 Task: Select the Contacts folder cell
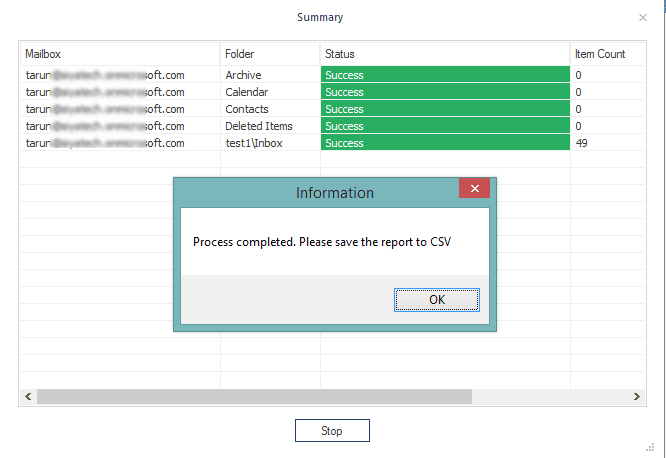(x=270, y=109)
